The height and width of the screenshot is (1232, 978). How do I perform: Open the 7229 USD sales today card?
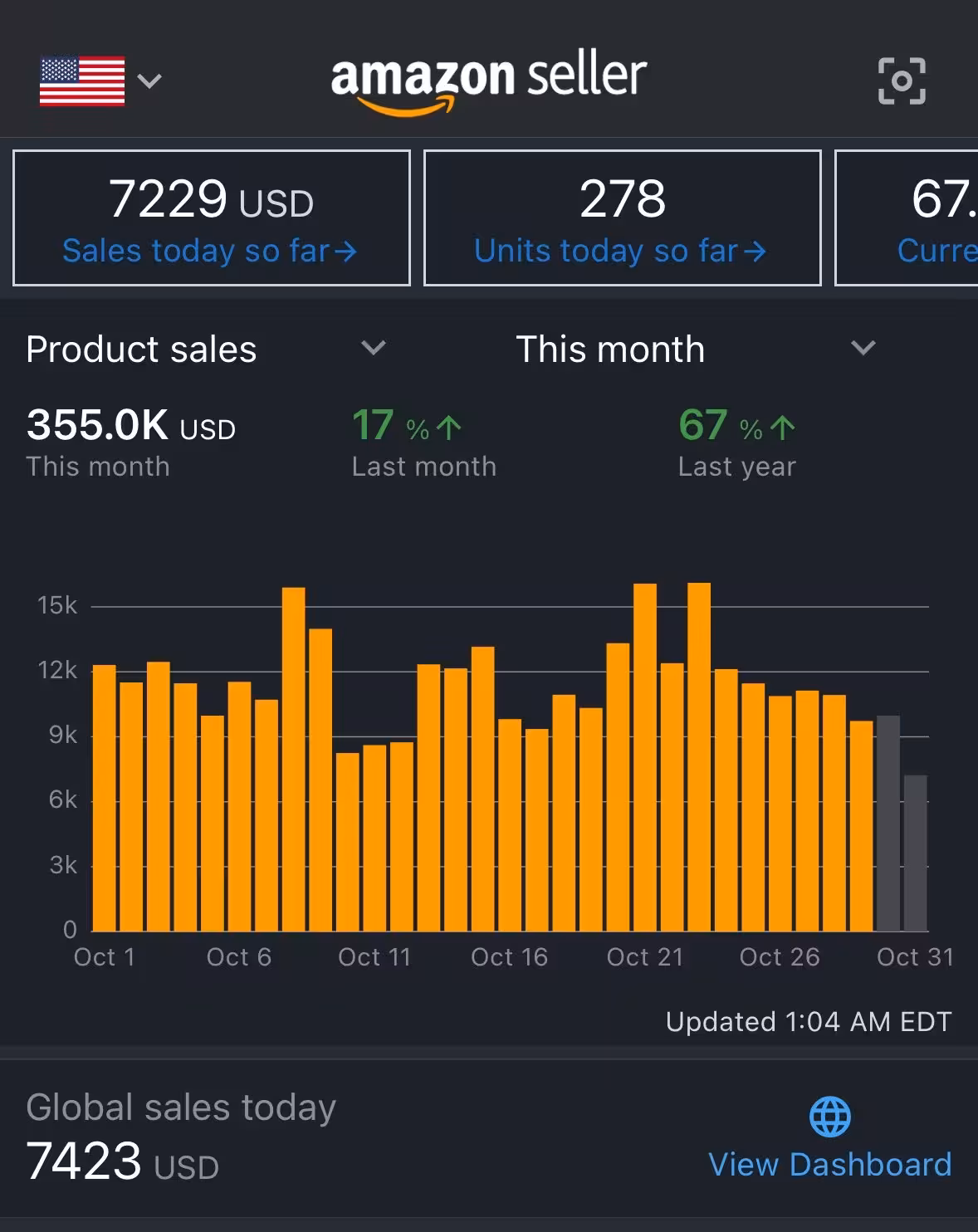(212, 218)
